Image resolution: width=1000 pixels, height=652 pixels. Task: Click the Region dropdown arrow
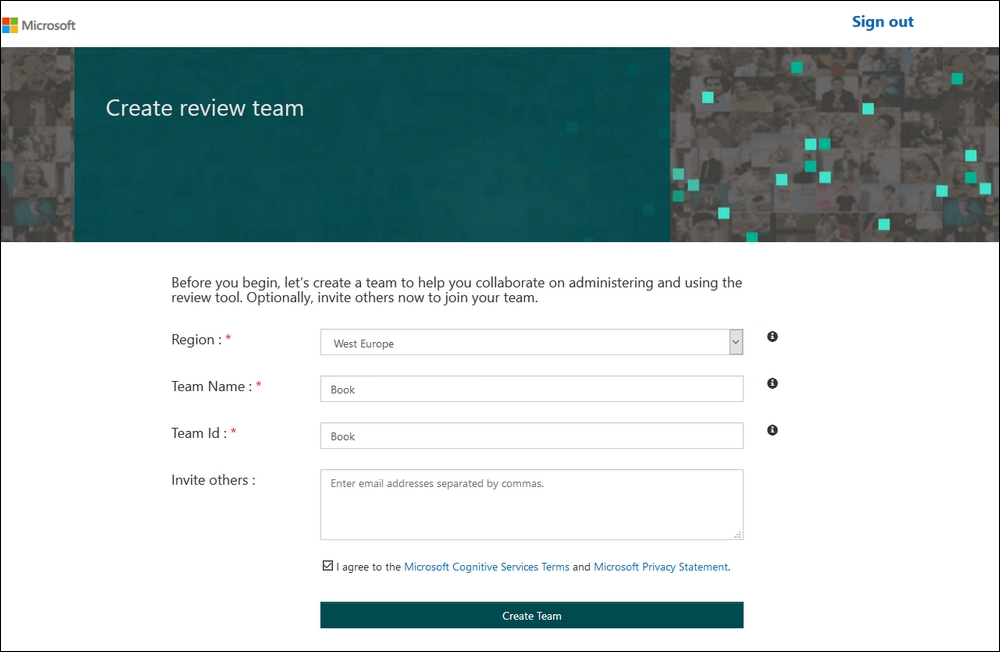point(736,343)
